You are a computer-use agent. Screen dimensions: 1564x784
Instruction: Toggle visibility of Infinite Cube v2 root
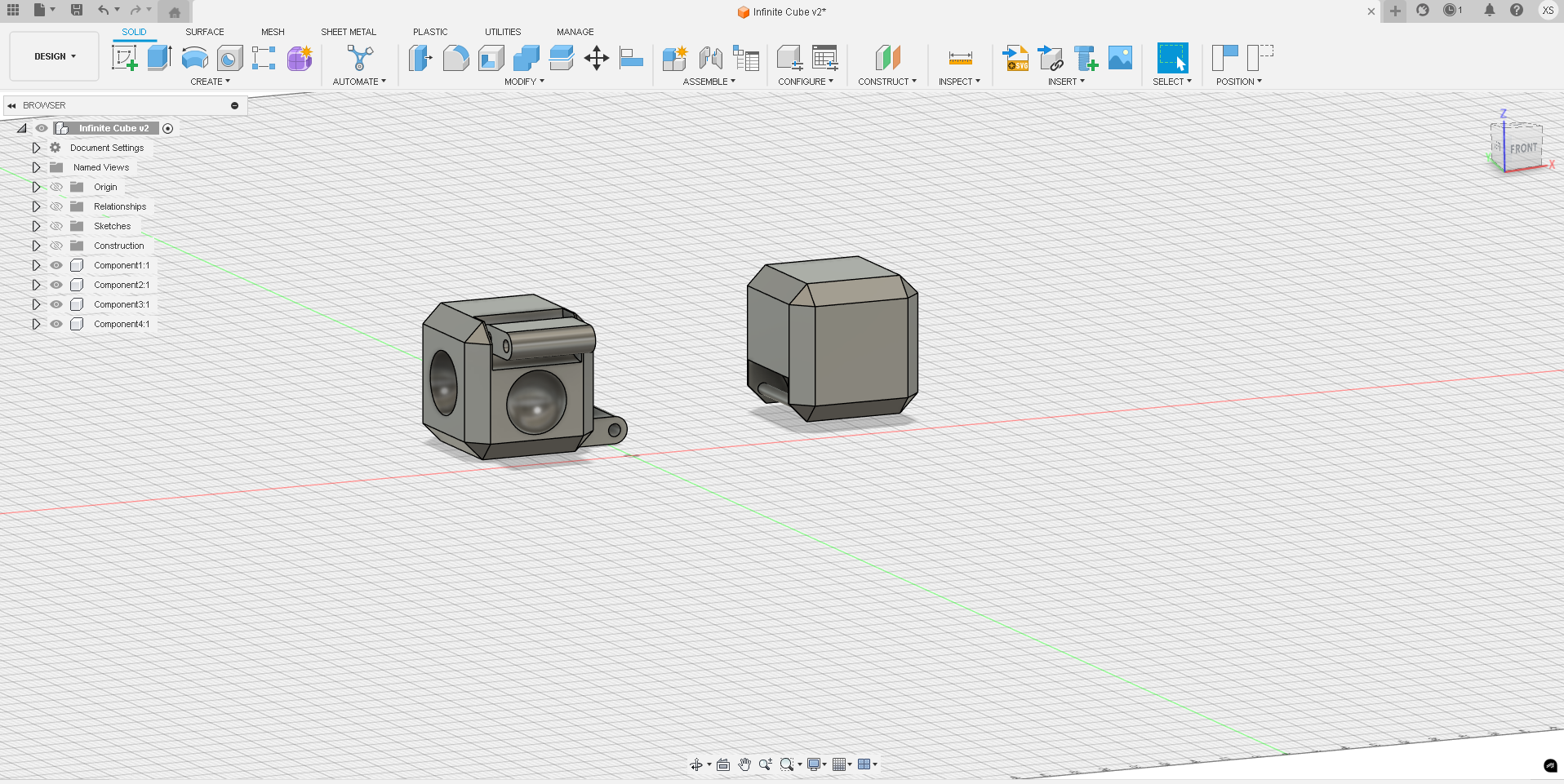point(42,128)
